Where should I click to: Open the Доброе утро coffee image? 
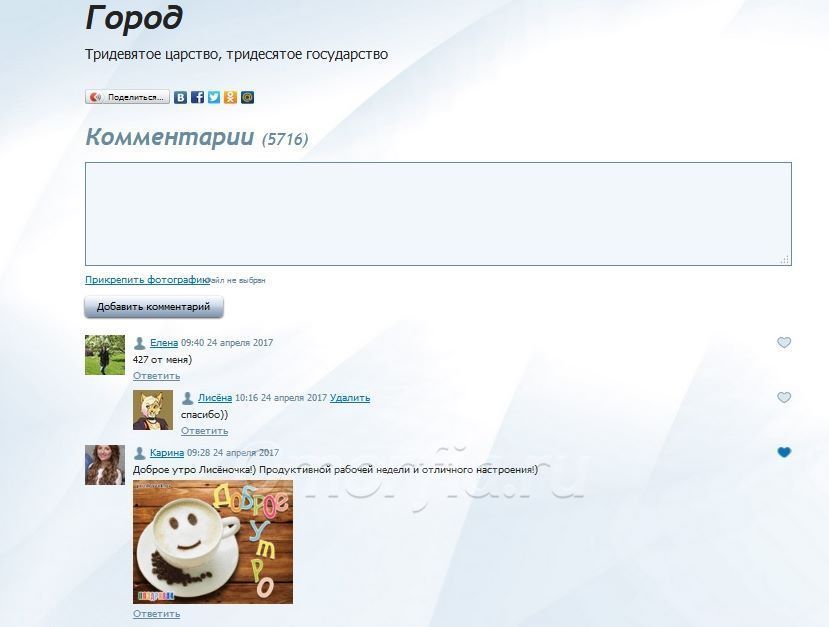(x=213, y=542)
